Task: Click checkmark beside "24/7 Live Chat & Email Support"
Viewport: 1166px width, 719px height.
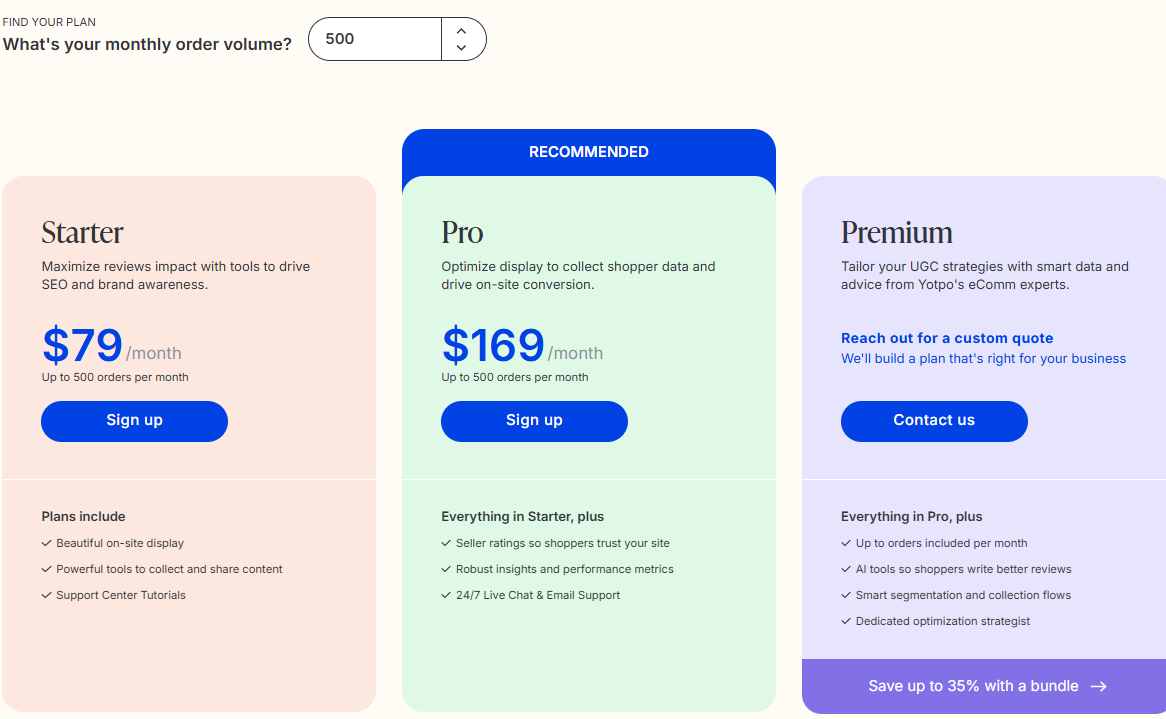Action: coord(446,595)
